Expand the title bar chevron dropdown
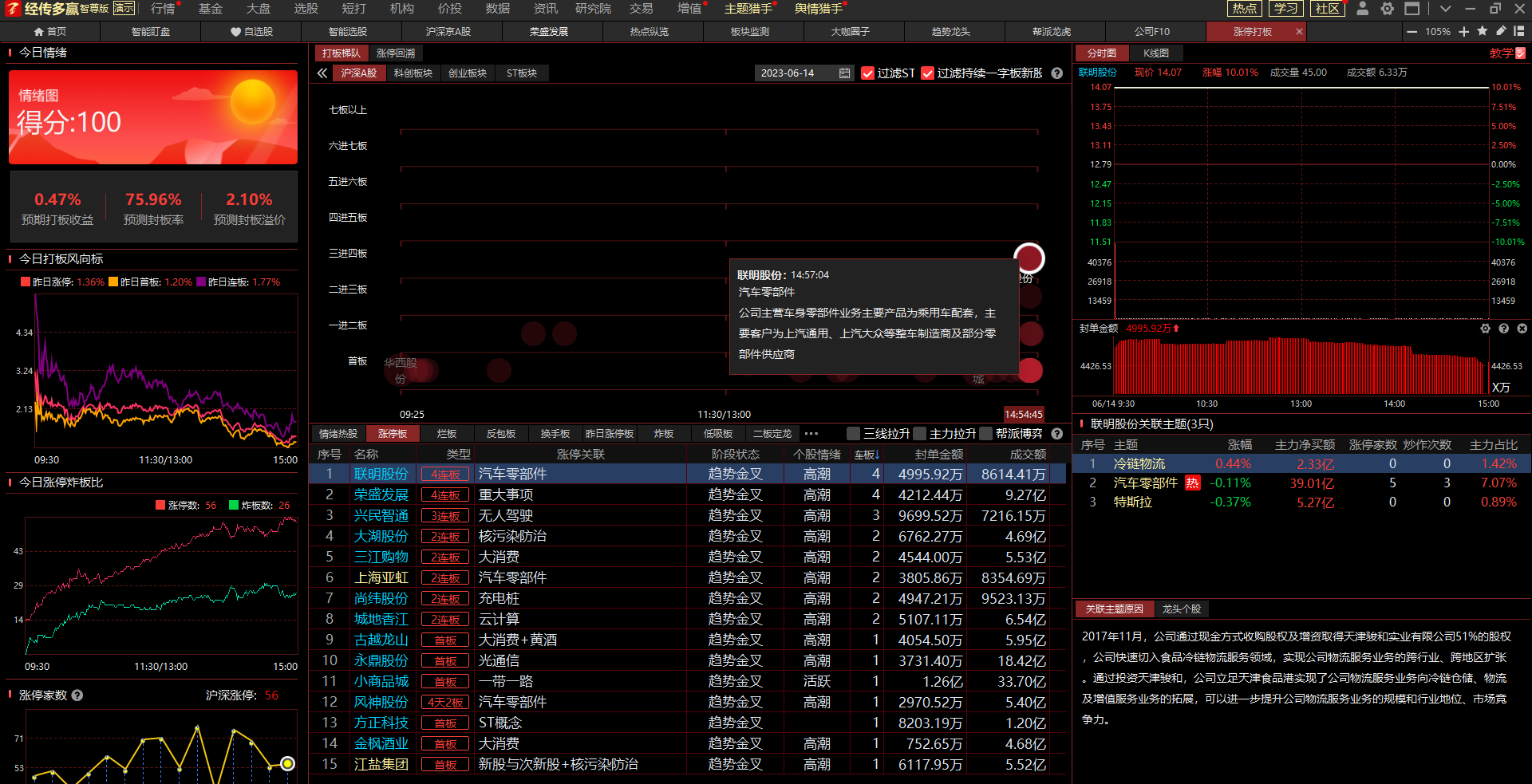 (x=1445, y=9)
